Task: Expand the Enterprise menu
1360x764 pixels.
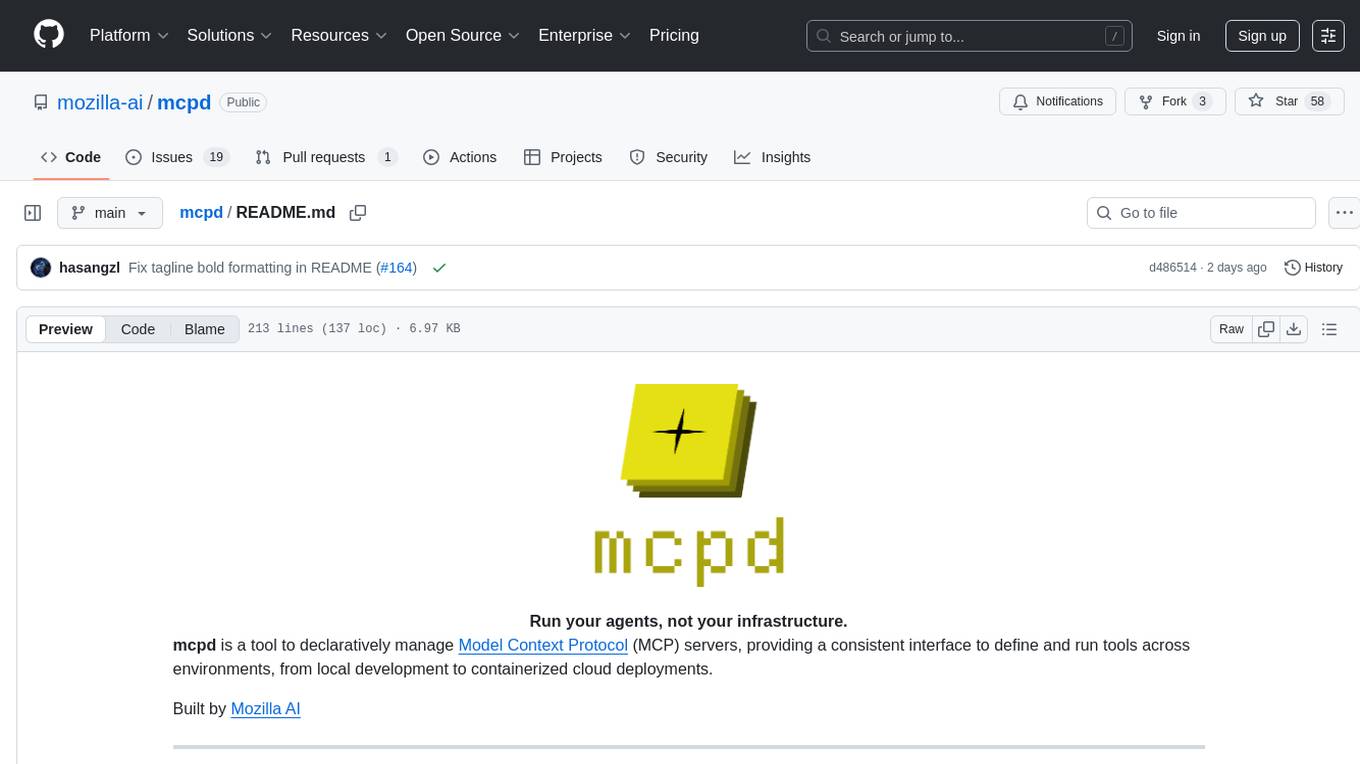Action: click(x=585, y=35)
